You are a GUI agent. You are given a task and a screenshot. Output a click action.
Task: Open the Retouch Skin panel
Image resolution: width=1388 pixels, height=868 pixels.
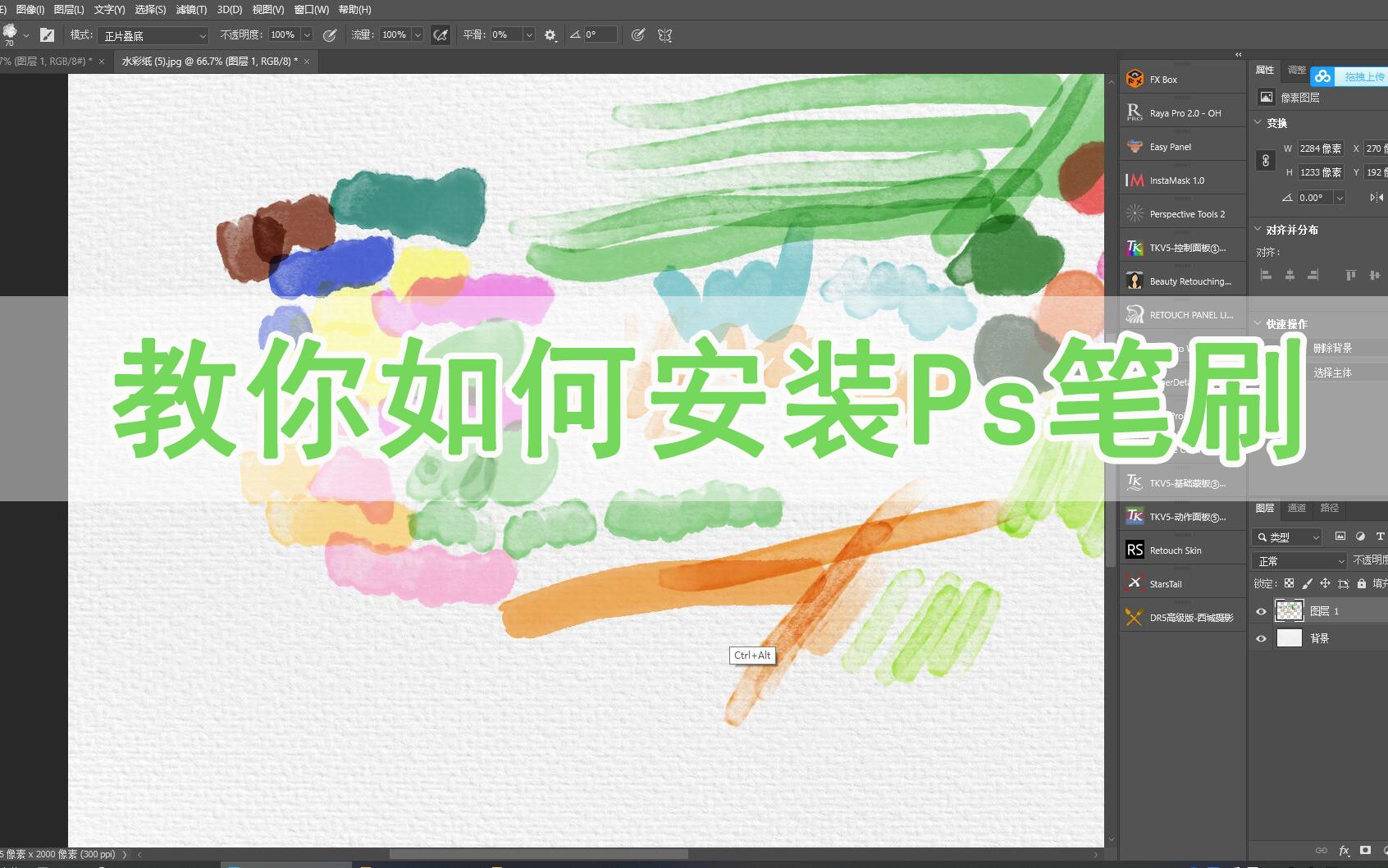tap(1175, 550)
